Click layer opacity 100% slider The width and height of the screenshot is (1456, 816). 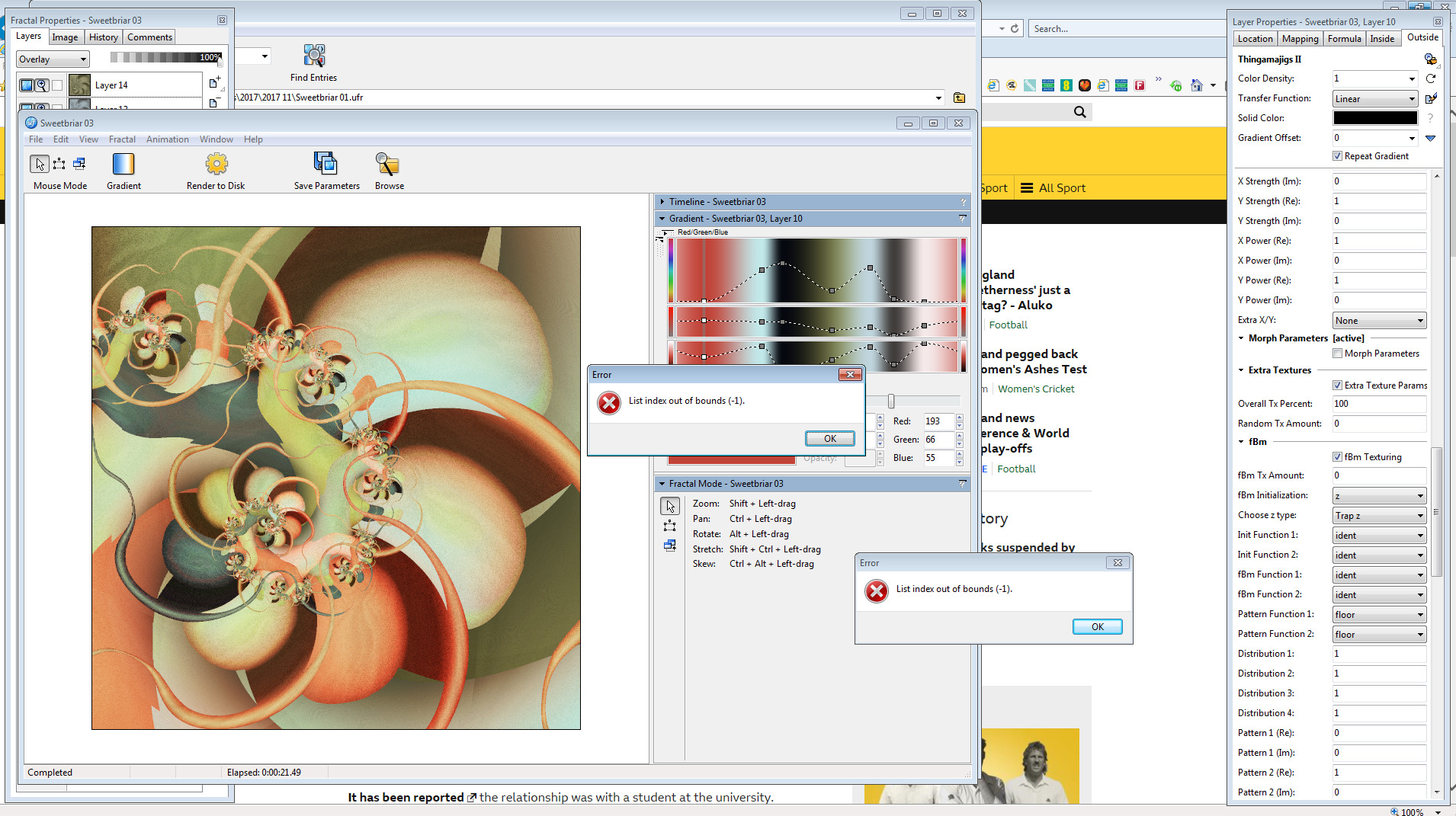point(165,57)
